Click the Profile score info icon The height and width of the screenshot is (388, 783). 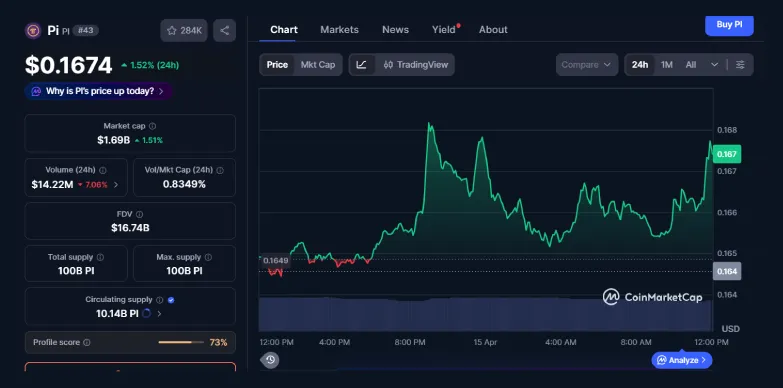87,343
